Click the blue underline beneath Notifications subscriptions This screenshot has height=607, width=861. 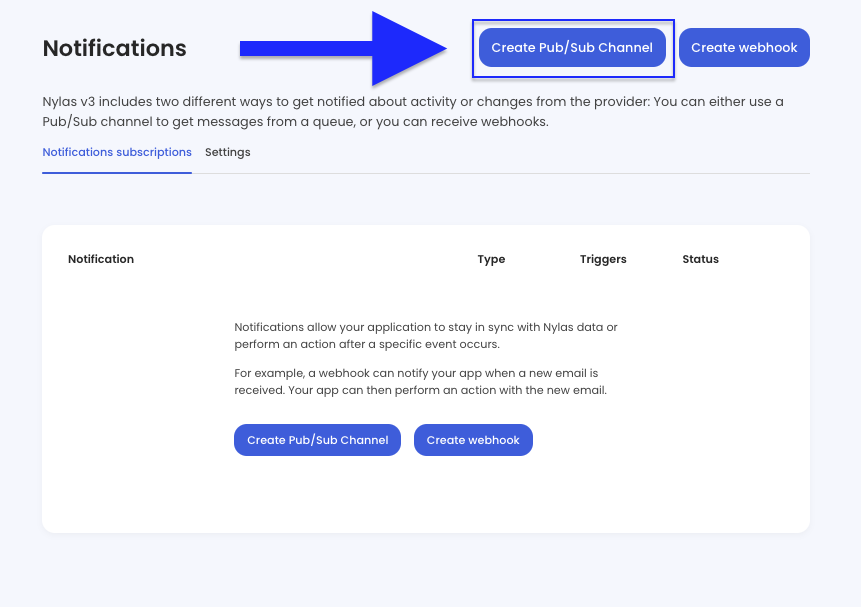click(117, 173)
